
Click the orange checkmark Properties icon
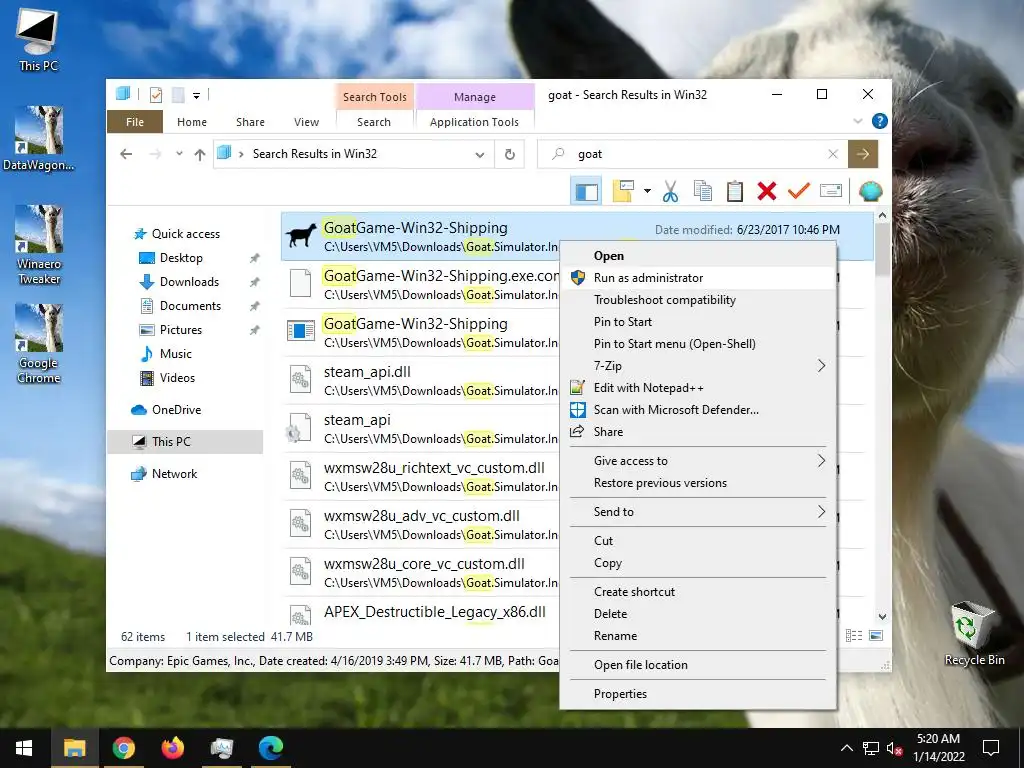click(x=799, y=191)
